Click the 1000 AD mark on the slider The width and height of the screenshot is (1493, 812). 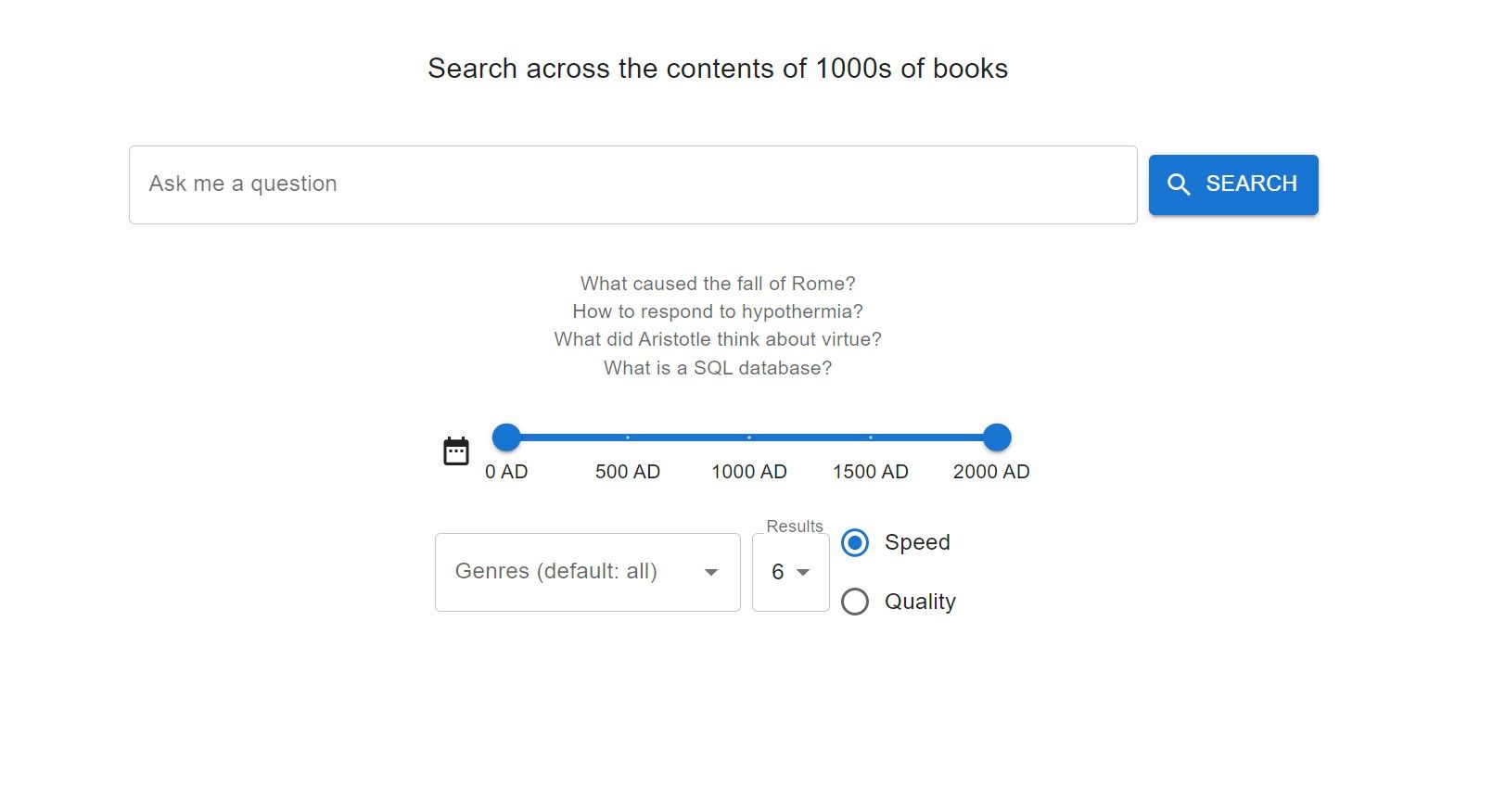tap(749, 437)
